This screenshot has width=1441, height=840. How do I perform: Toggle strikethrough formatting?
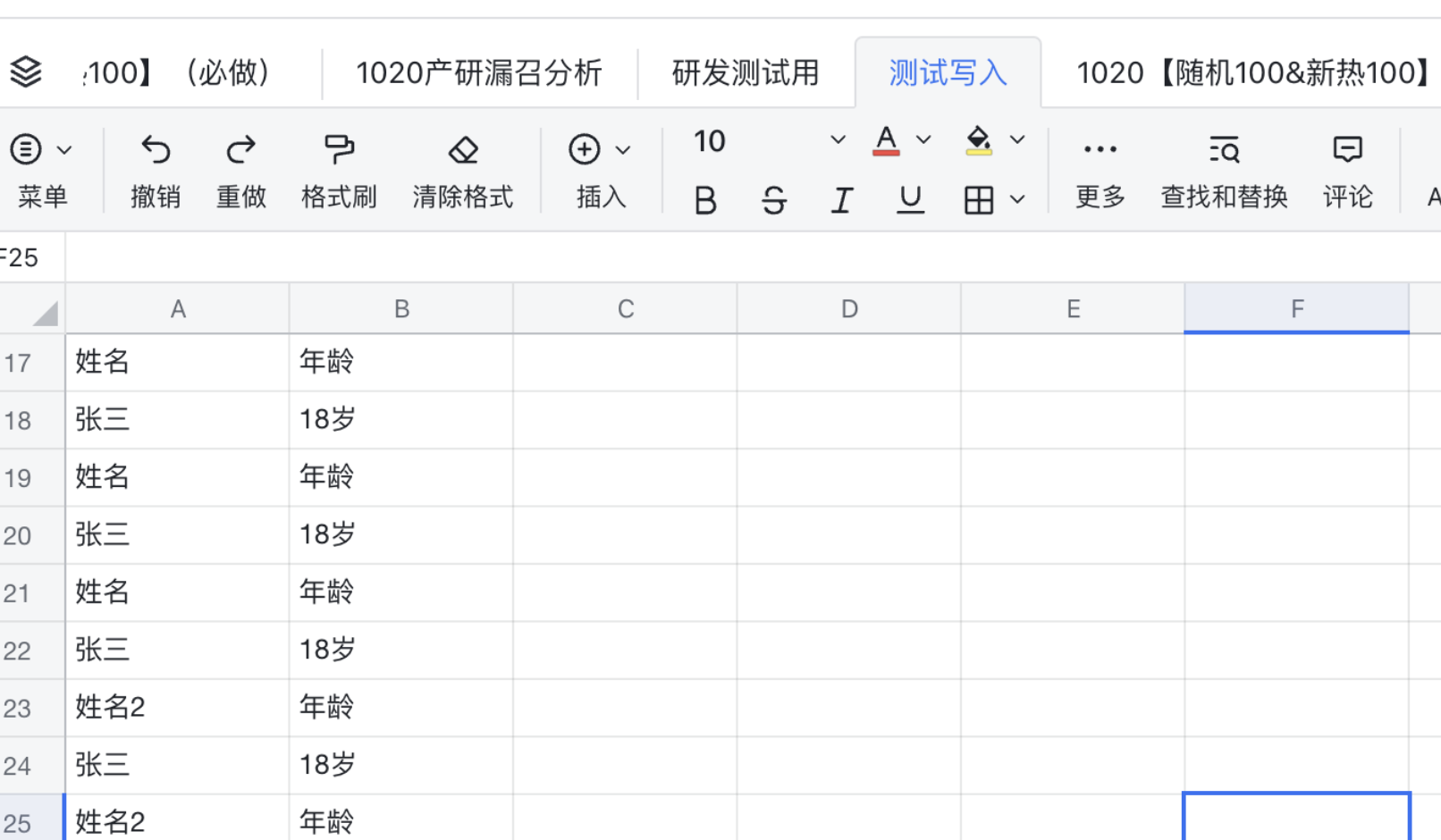pyautogui.click(x=773, y=199)
